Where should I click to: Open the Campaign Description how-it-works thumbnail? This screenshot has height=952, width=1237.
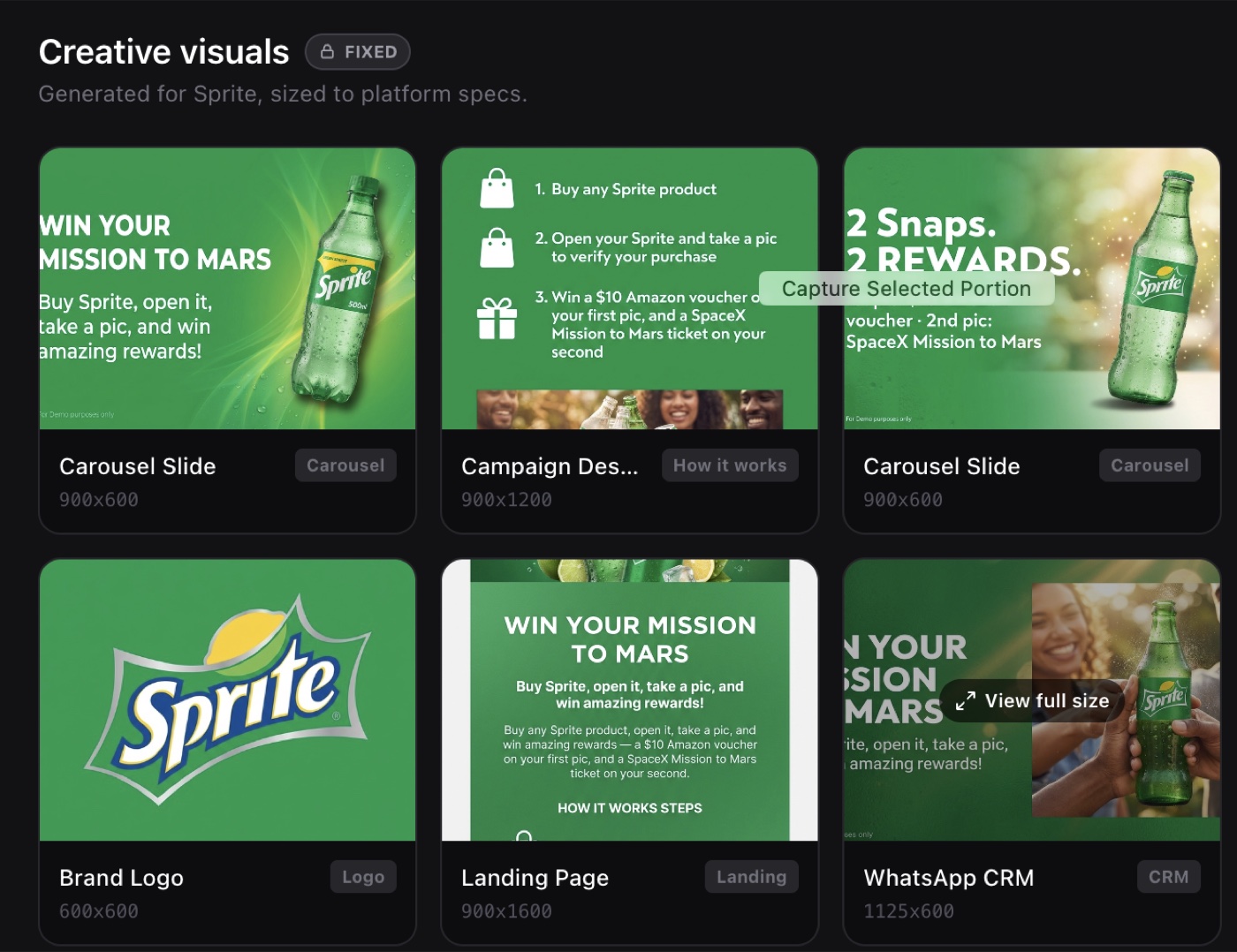tap(629, 289)
